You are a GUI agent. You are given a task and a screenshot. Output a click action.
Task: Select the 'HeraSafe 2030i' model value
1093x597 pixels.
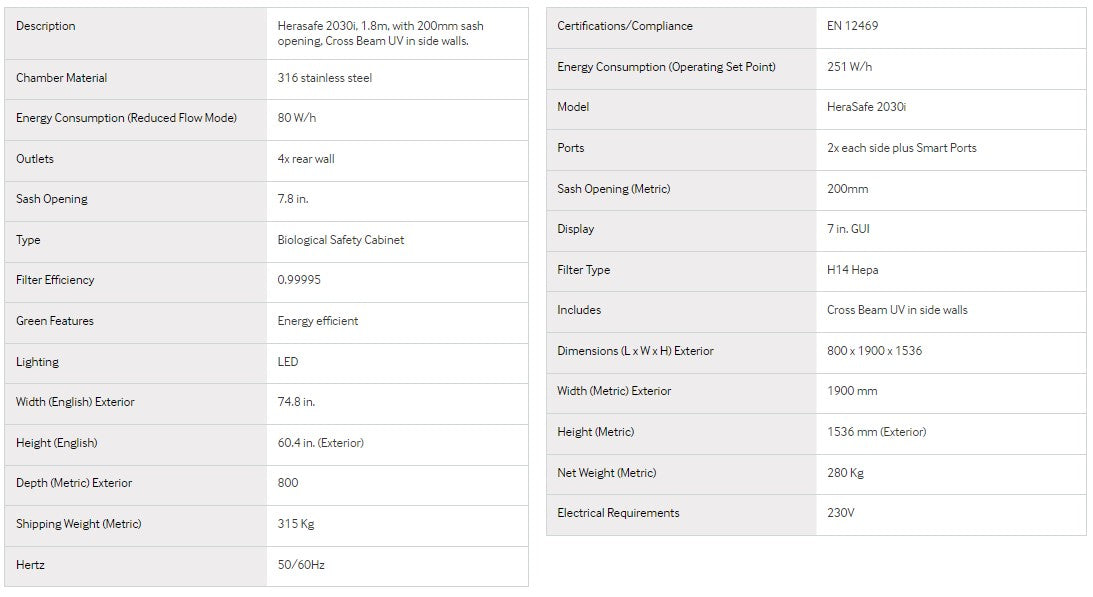click(x=866, y=107)
